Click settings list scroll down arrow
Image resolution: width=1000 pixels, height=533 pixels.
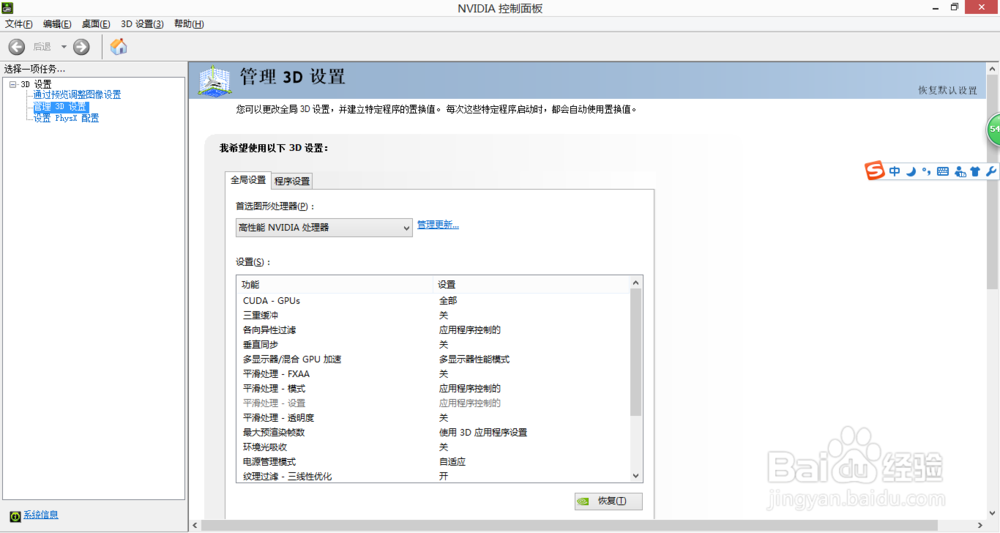point(635,476)
